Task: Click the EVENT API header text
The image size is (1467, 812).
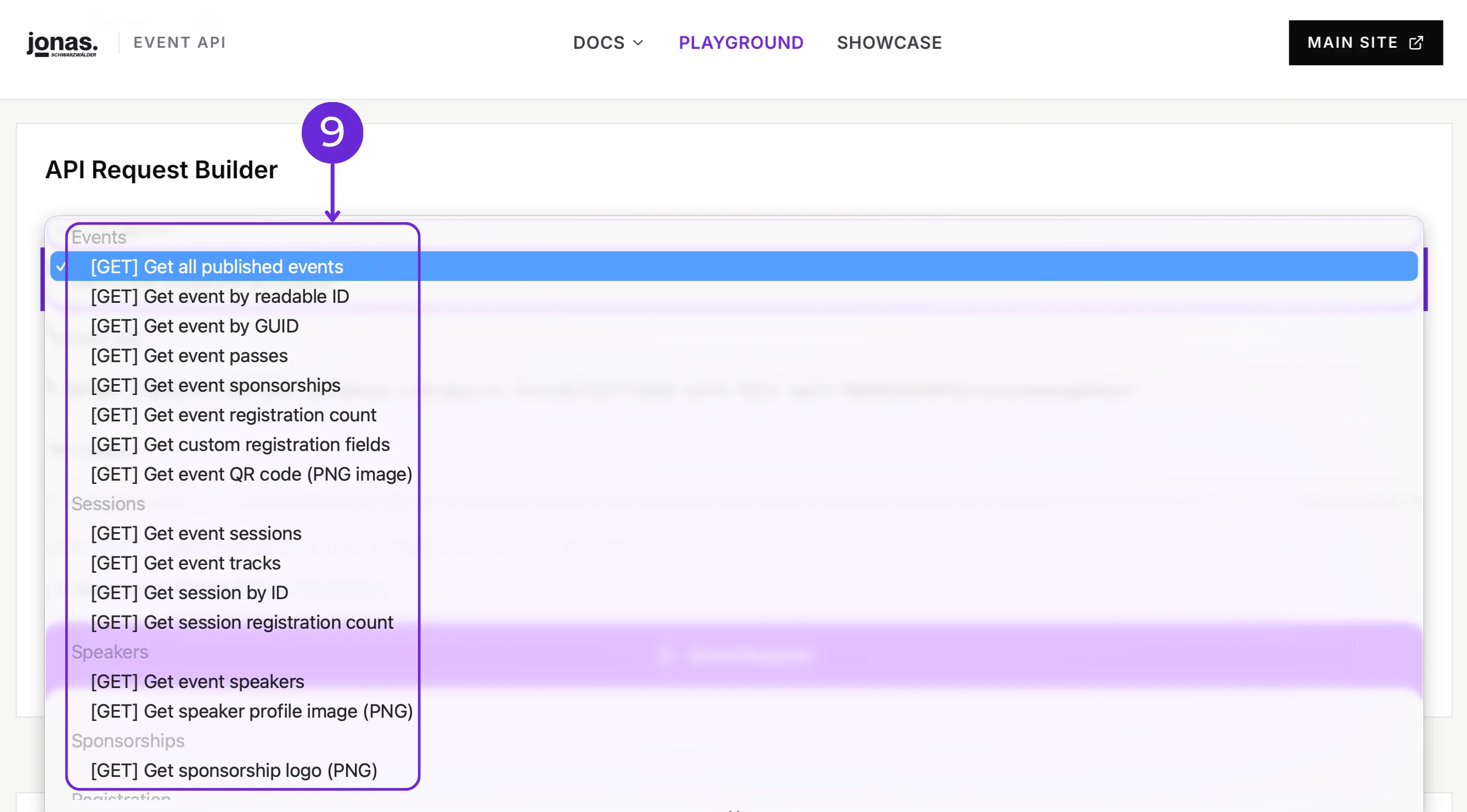Action: (x=179, y=43)
